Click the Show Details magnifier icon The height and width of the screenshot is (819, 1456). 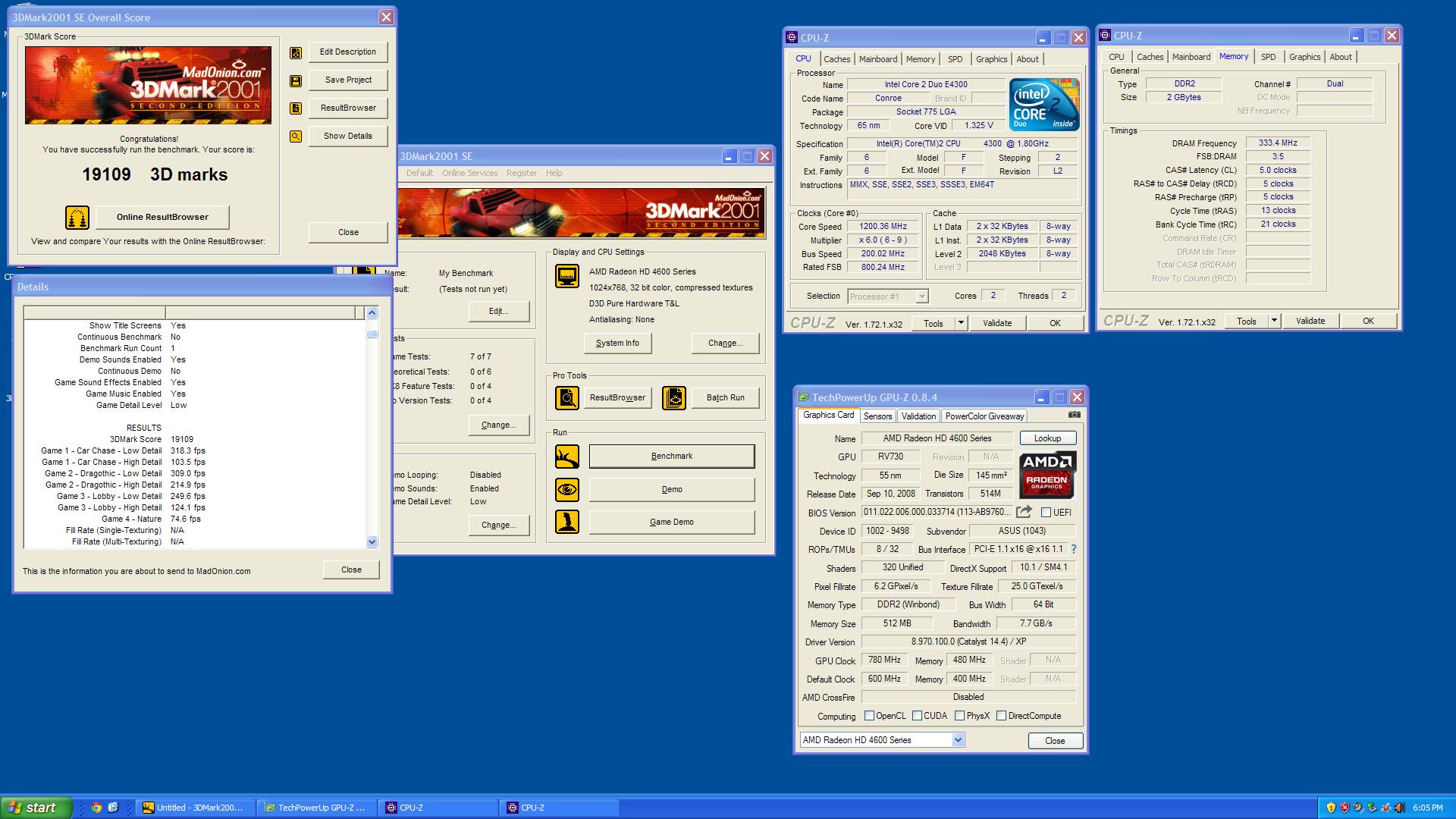pyautogui.click(x=296, y=136)
